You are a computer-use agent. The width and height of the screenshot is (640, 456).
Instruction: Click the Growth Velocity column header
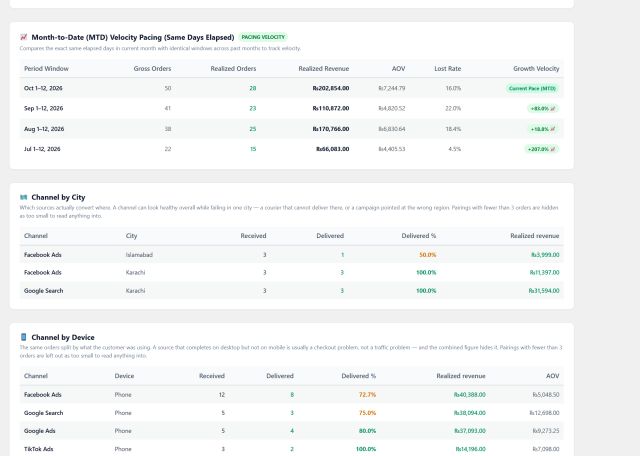[x=536, y=69]
